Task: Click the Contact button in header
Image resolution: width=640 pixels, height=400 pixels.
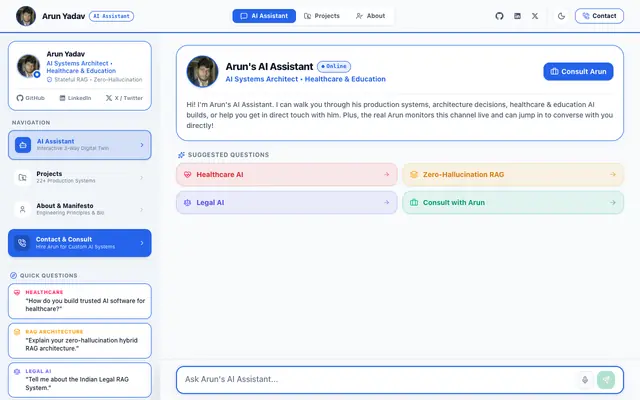Action: (599, 16)
